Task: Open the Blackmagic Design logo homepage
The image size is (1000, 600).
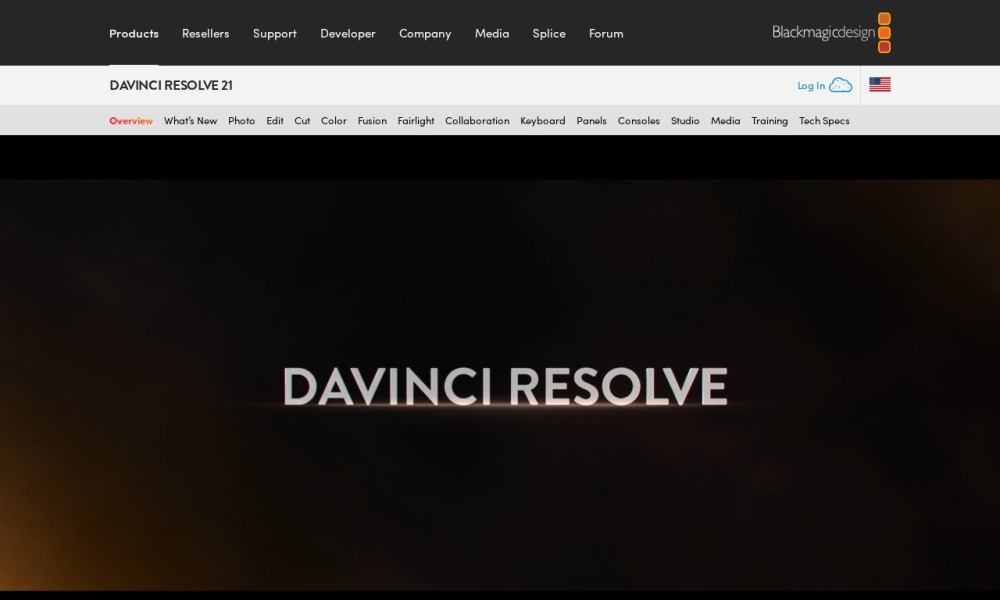Action: pos(831,33)
